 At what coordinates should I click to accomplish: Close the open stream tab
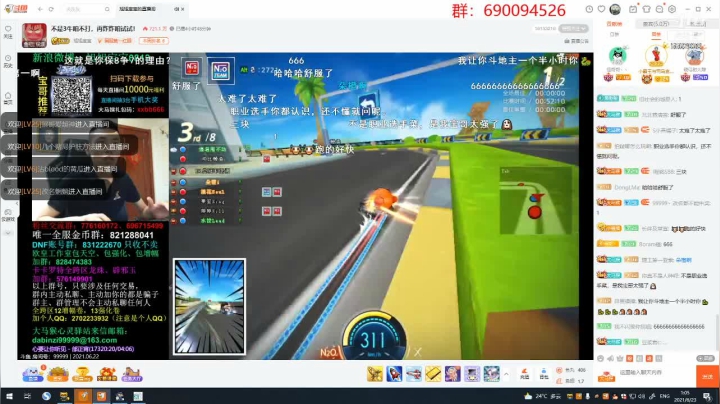183,9
